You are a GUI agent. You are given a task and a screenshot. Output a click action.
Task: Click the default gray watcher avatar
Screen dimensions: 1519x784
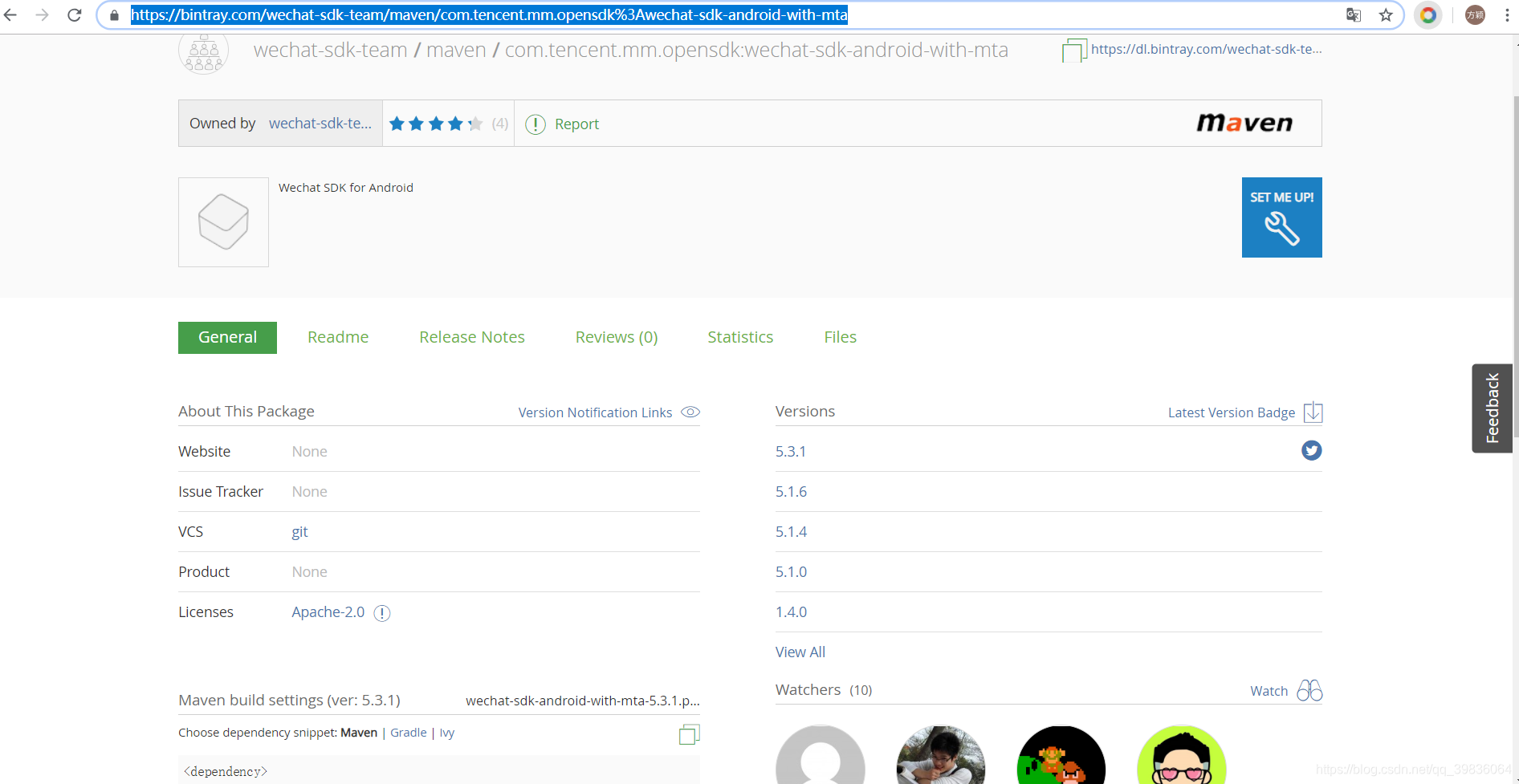[821, 754]
